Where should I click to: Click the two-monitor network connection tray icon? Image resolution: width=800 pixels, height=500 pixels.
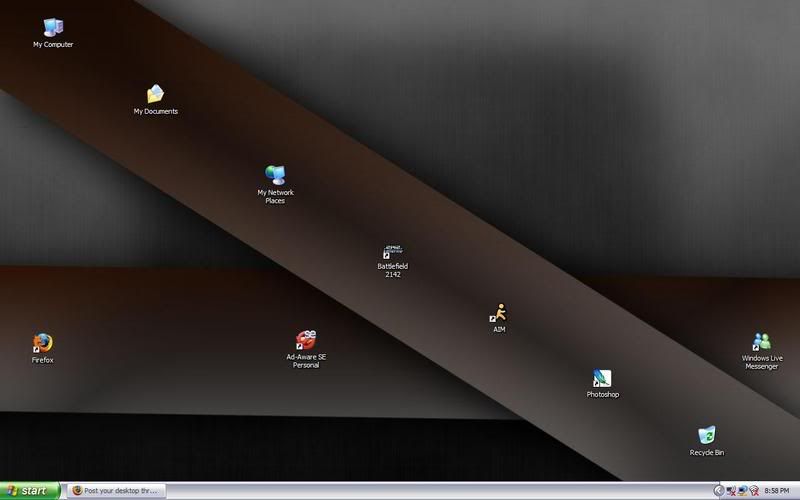[x=742, y=491]
